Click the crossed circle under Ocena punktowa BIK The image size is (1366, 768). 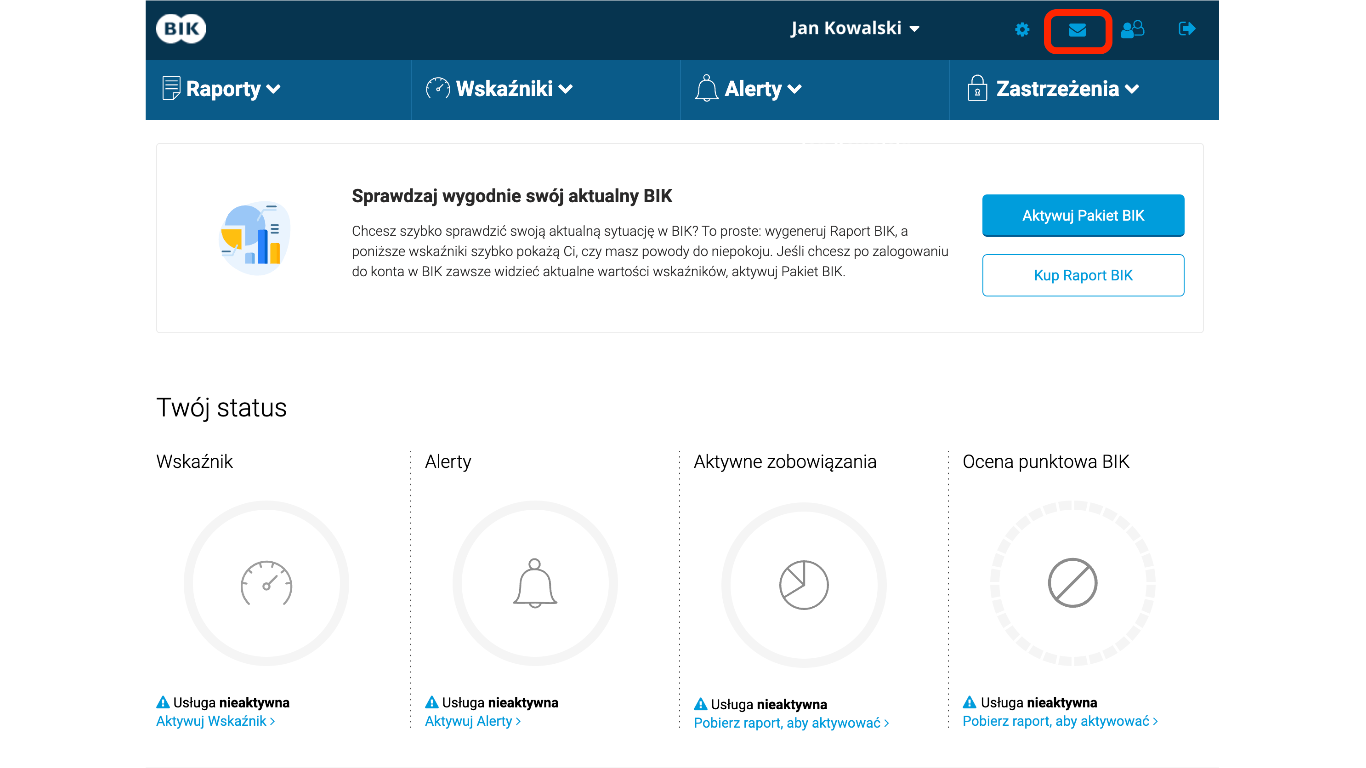pyautogui.click(x=1073, y=584)
